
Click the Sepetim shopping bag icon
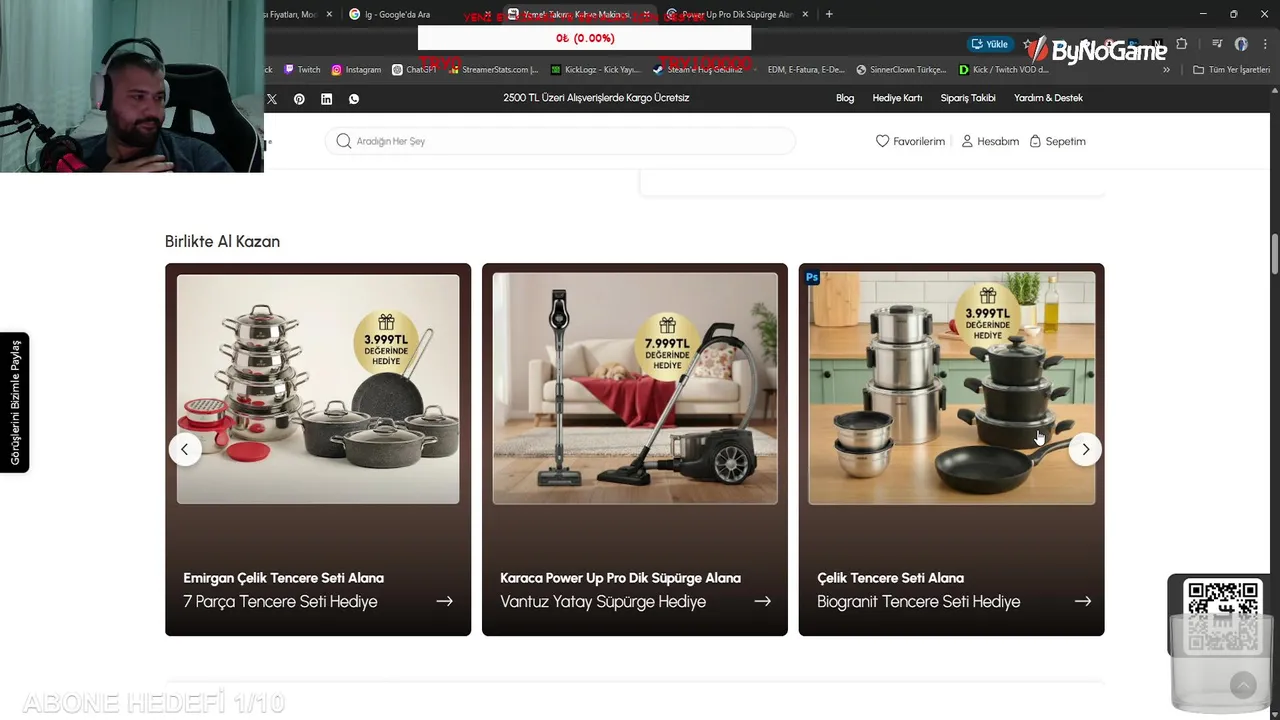pyautogui.click(x=1035, y=141)
